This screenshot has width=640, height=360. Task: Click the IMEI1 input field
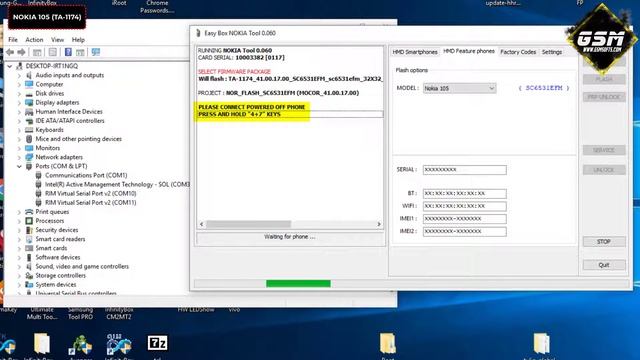tap(464, 219)
